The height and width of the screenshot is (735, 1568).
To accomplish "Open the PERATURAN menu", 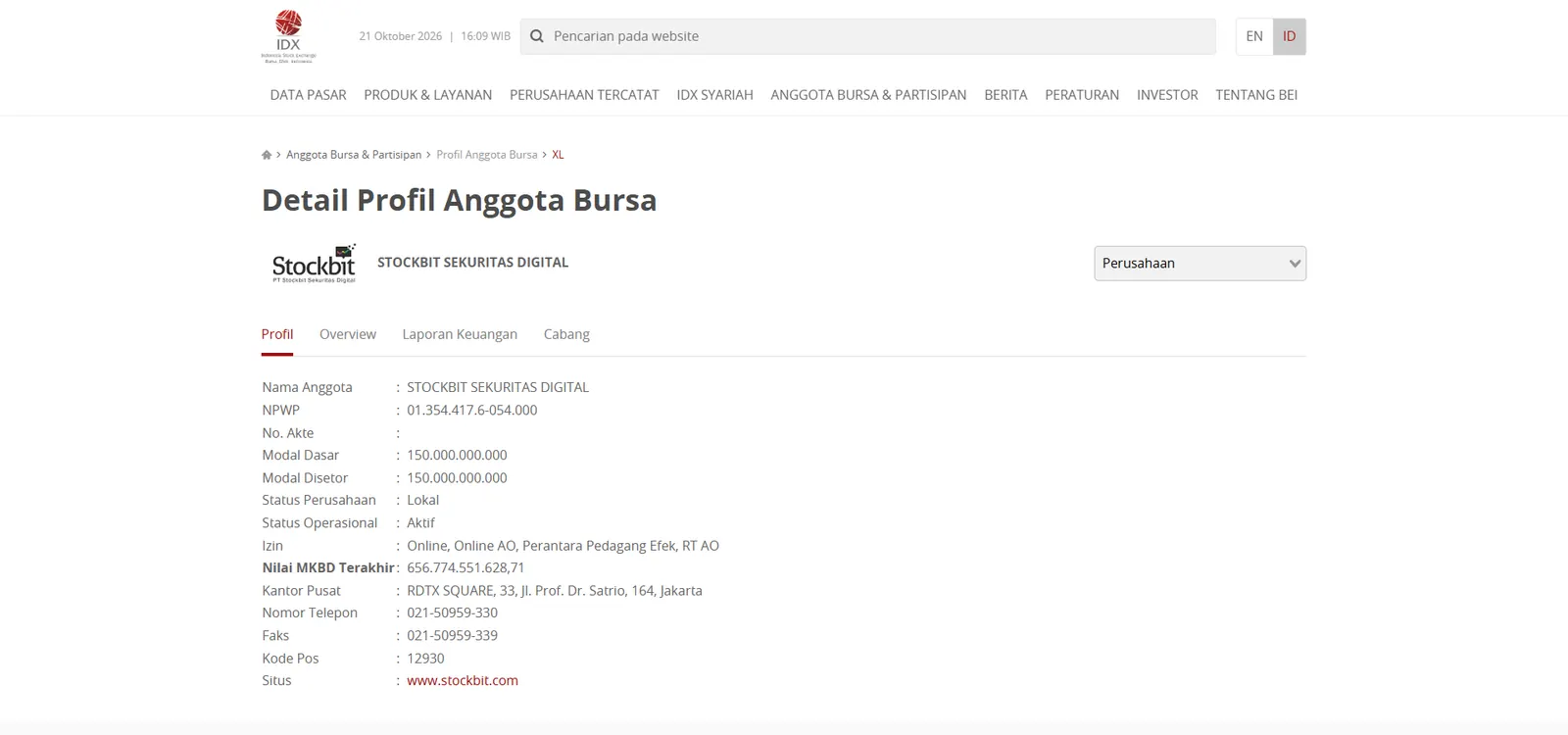I will 1082,95.
